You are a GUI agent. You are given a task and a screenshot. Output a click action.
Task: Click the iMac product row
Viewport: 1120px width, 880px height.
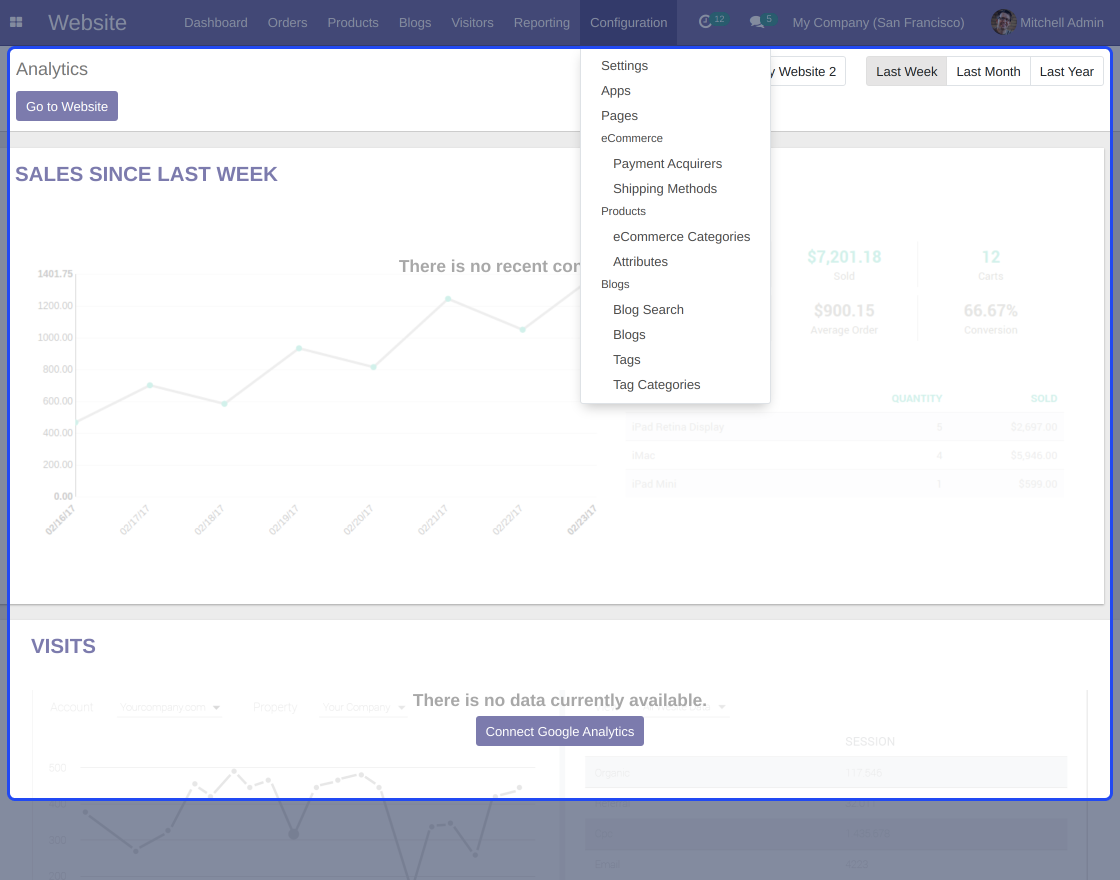[845, 456]
